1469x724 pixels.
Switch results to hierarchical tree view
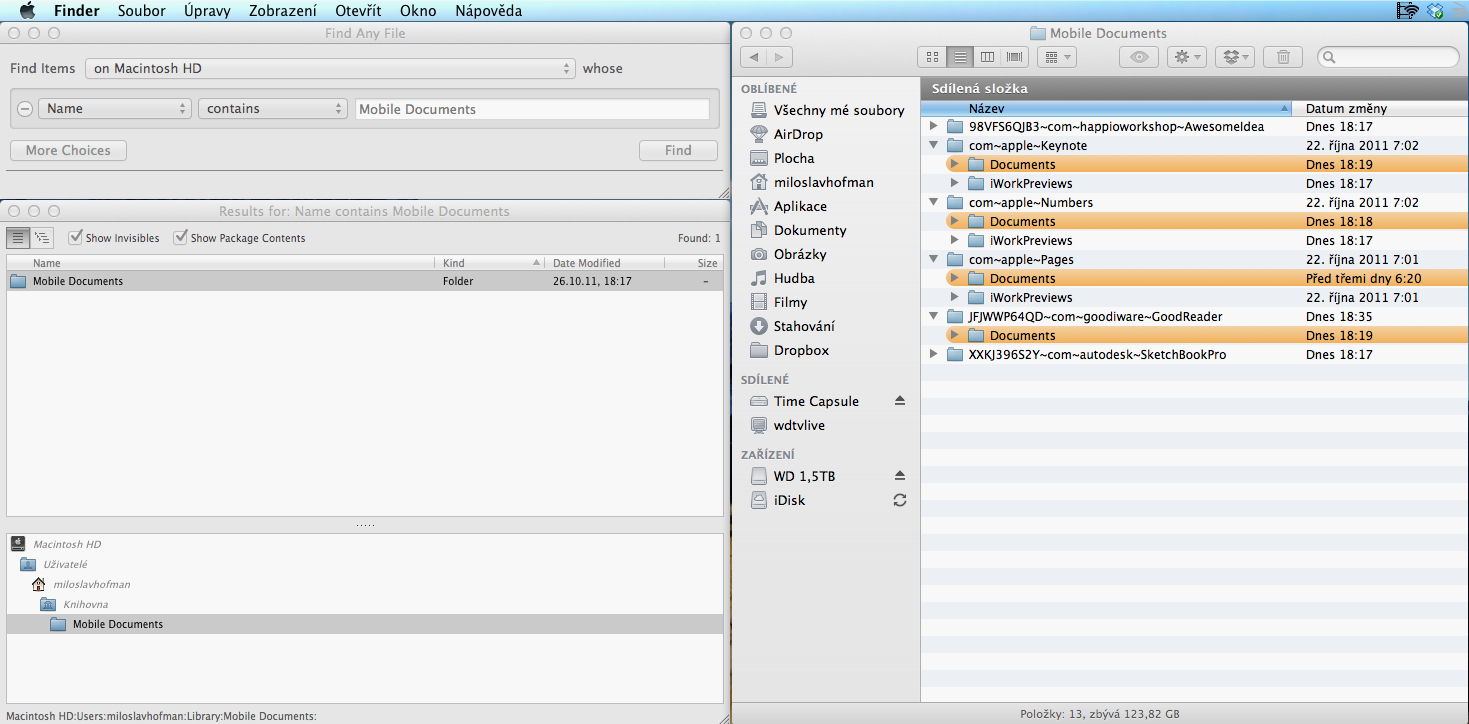[42, 238]
